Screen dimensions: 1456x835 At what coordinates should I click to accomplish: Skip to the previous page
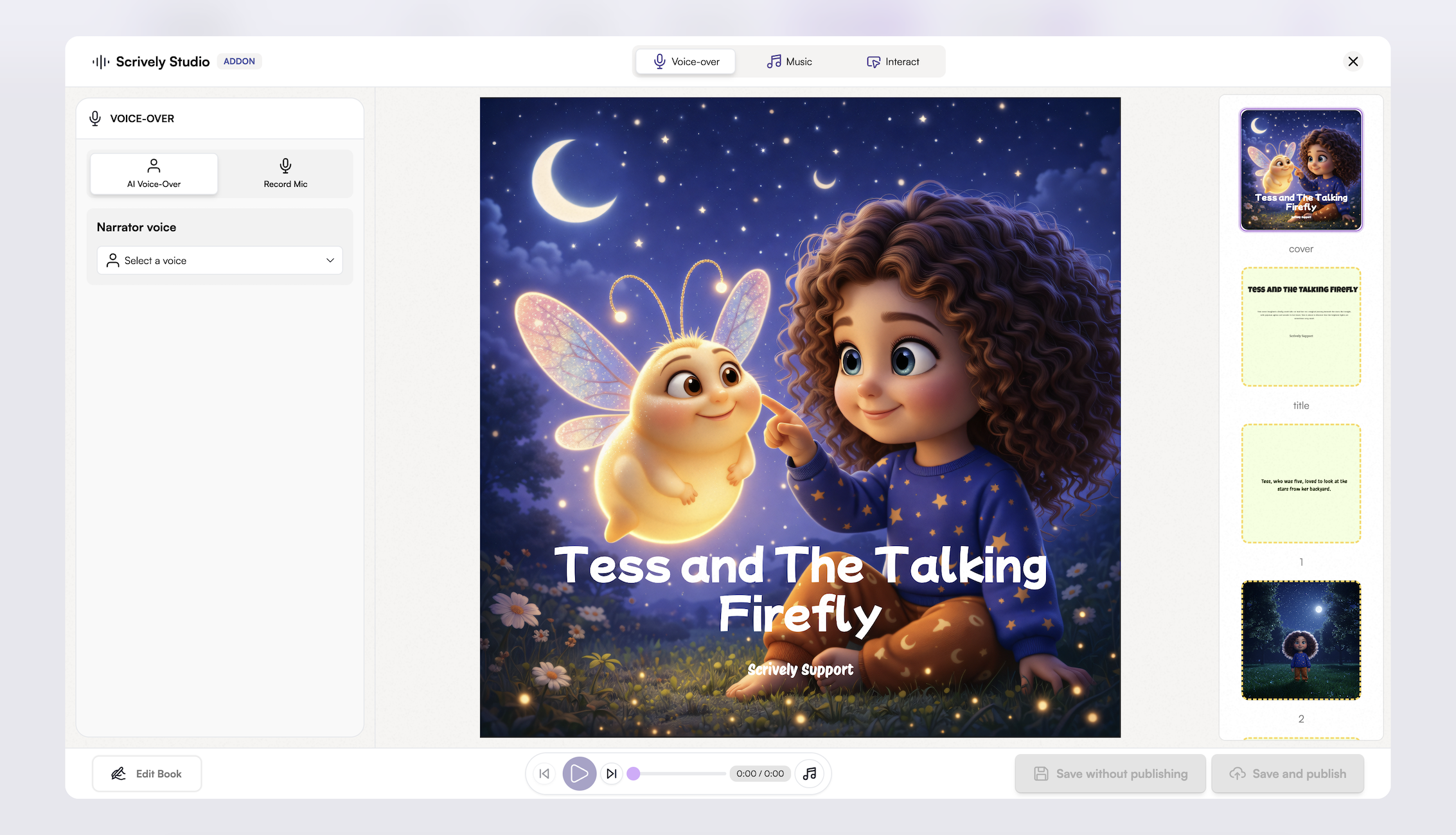(x=544, y=773)
